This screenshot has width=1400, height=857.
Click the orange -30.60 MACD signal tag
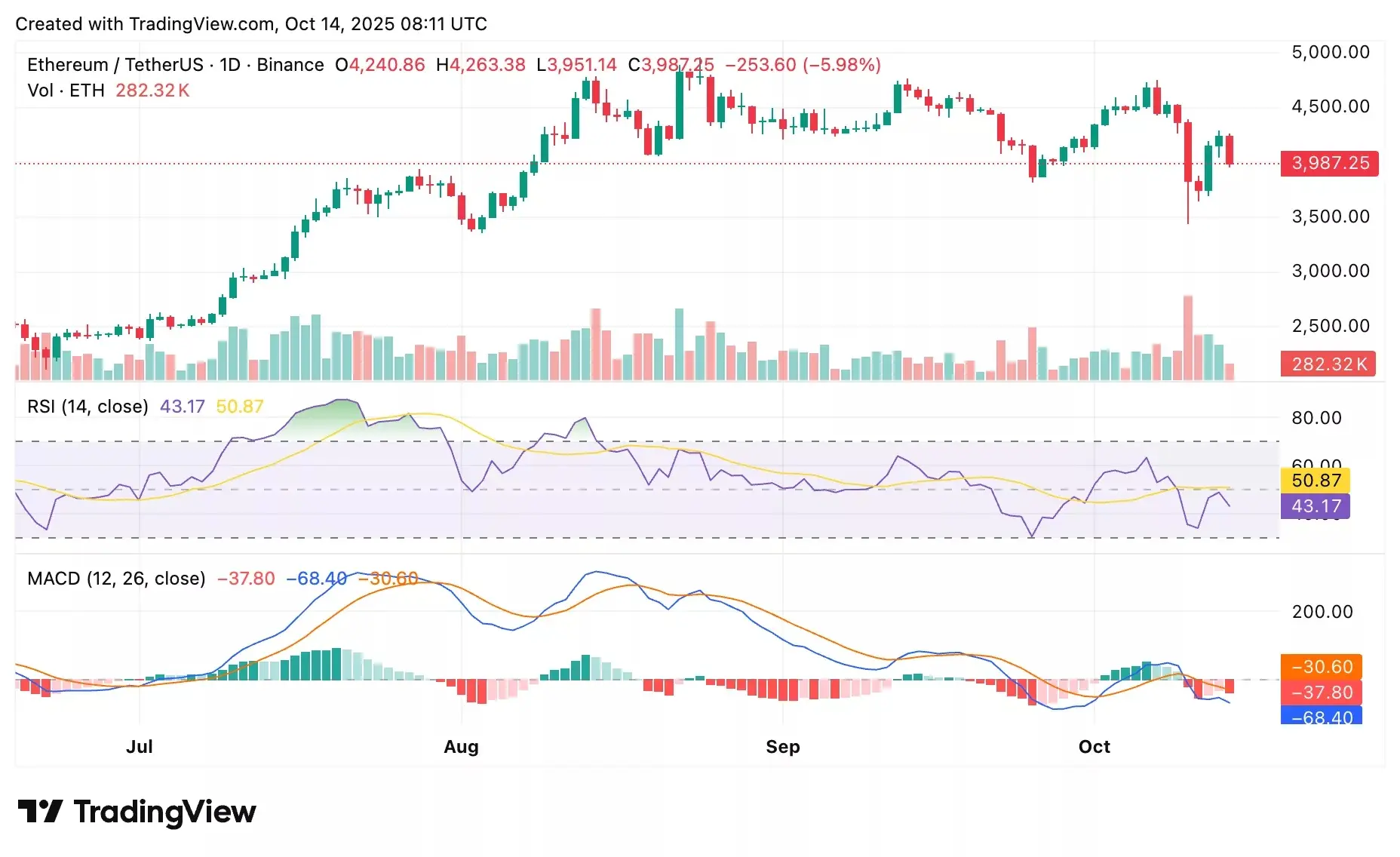[1321, 667]
